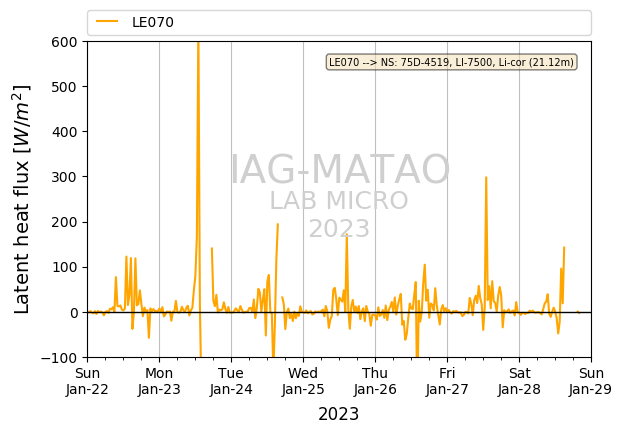Click the x-axis label 'Sat Jan-28'
The image size is (623, 434).
click(519, 381)
